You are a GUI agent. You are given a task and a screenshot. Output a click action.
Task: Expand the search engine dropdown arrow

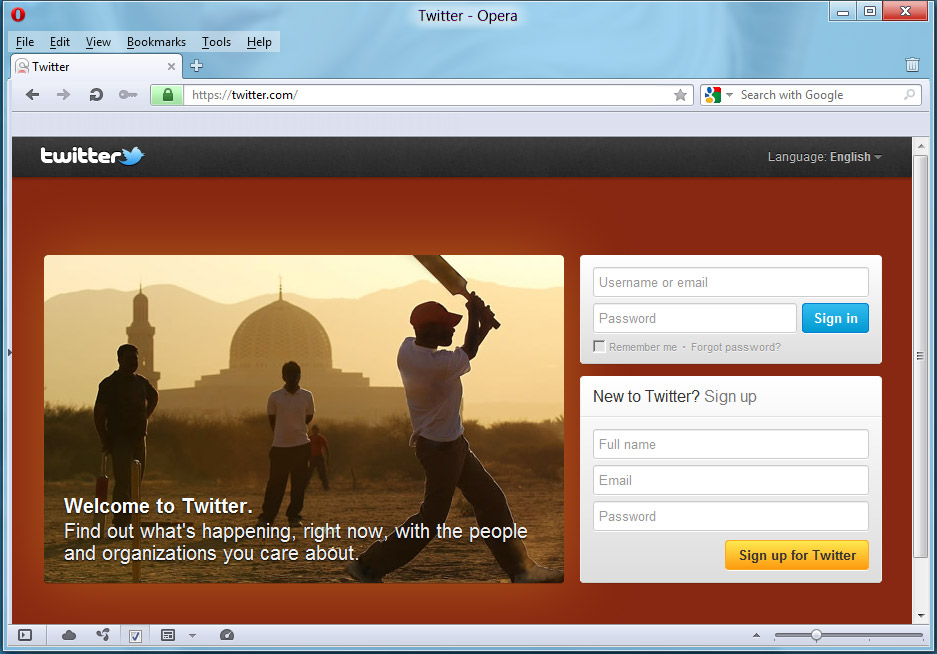[729, 94]
